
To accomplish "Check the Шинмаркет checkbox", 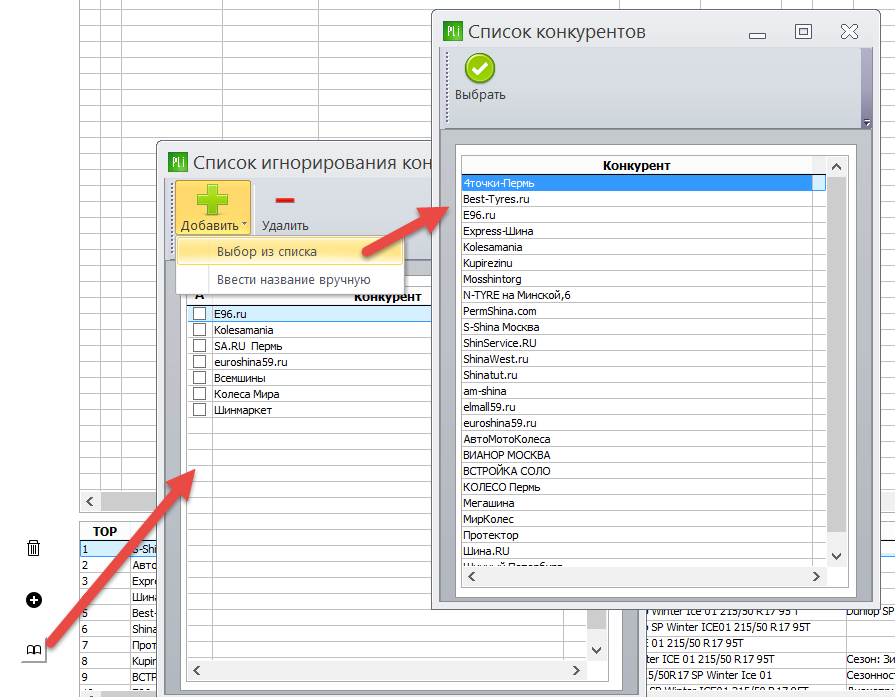I will click(199, 409).
